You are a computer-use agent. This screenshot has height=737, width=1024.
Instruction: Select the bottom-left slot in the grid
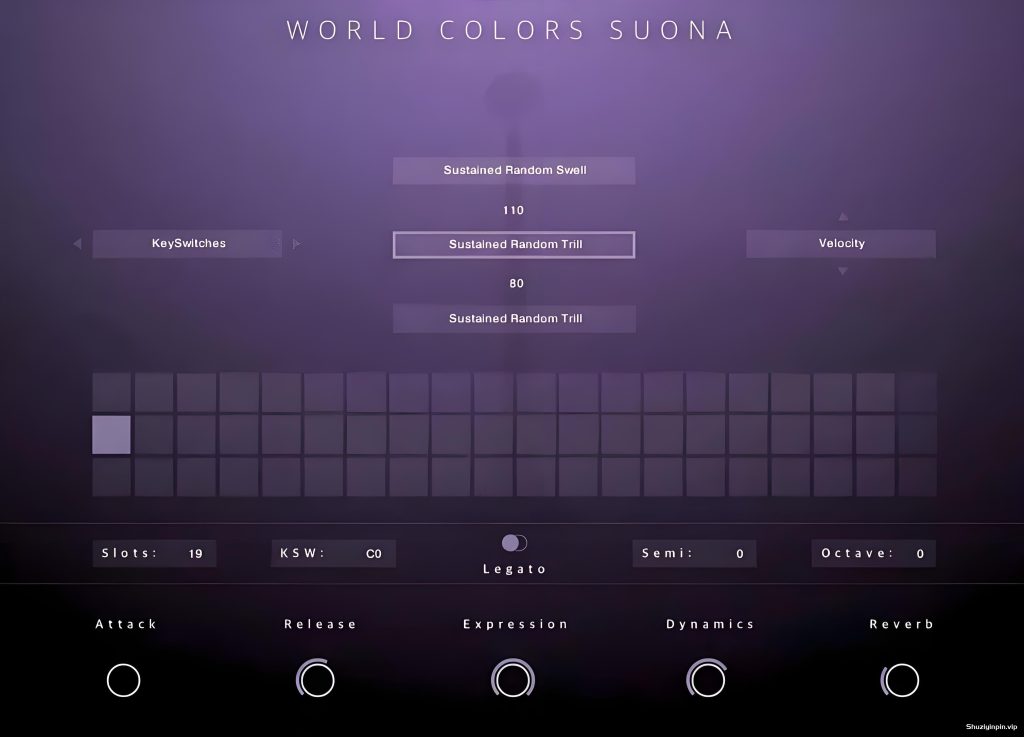point(112,477)
